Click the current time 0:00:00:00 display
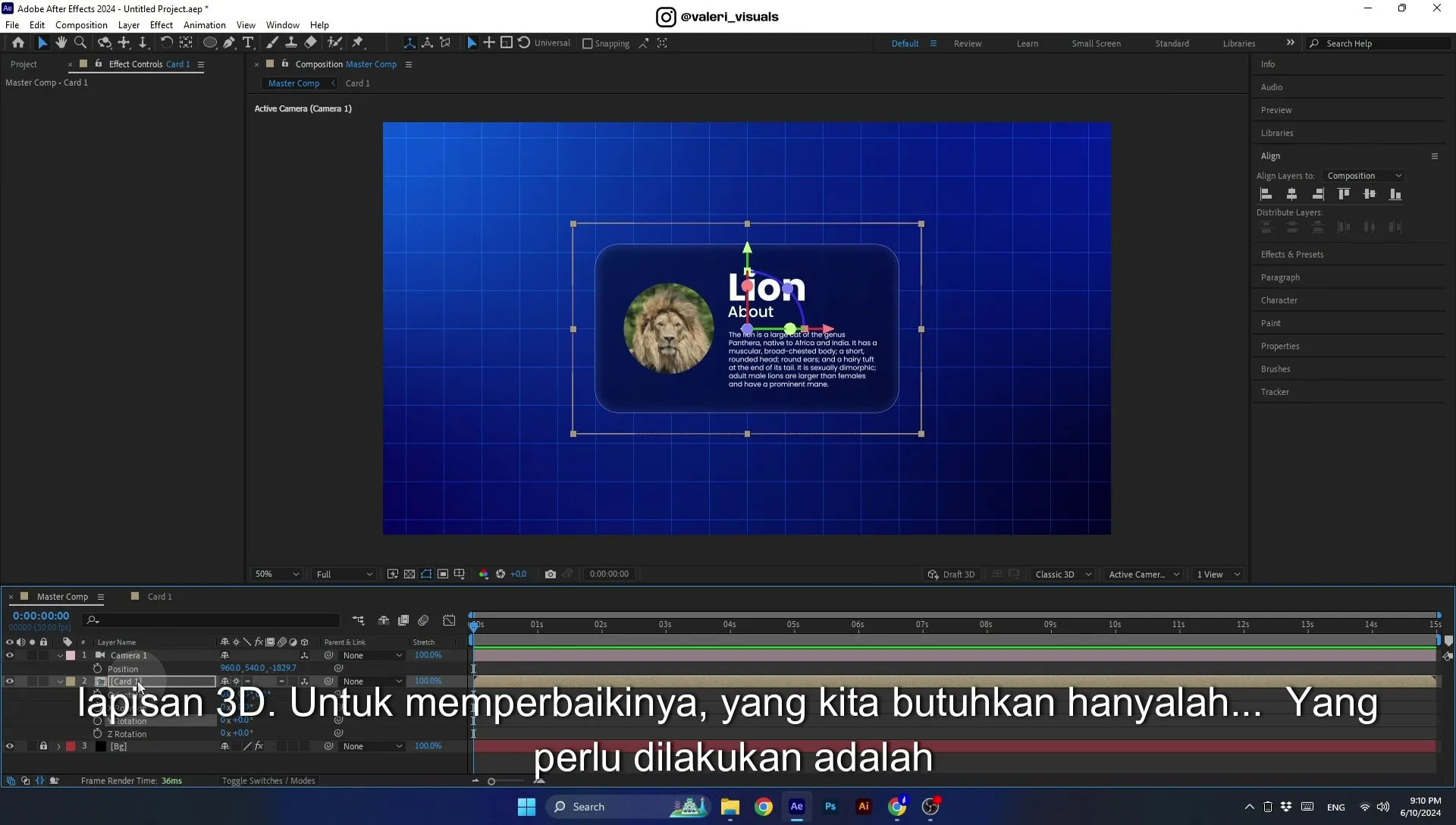This screenshot has width=1456, height=825. click(41, 616)
